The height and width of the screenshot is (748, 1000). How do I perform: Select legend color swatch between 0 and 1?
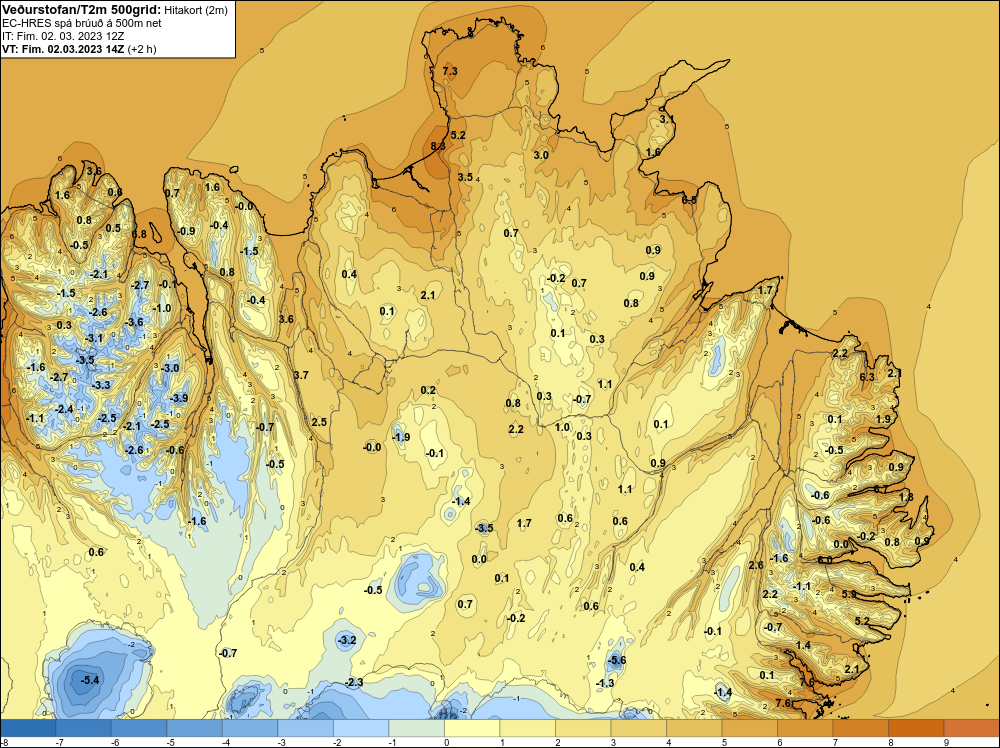[472, 728]
